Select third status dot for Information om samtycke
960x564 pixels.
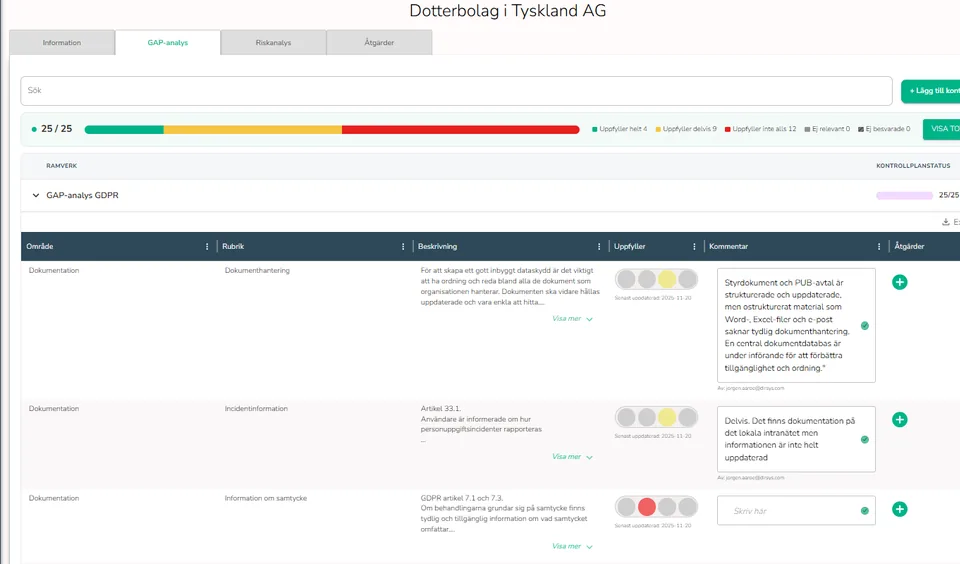[x=667, y=507]
